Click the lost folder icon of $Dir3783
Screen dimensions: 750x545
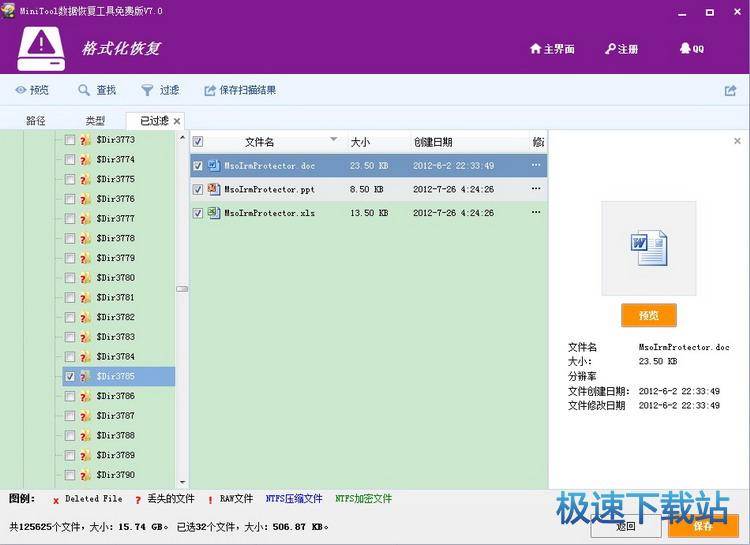pyautogui.click(x=85, y=337)
